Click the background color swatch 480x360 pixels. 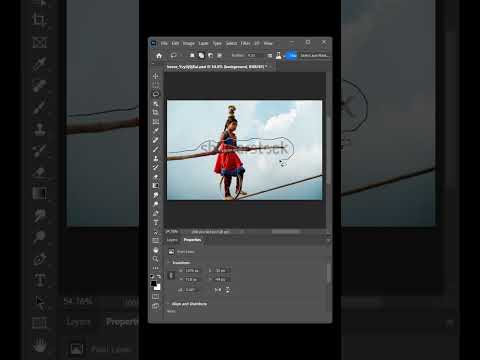157,287
